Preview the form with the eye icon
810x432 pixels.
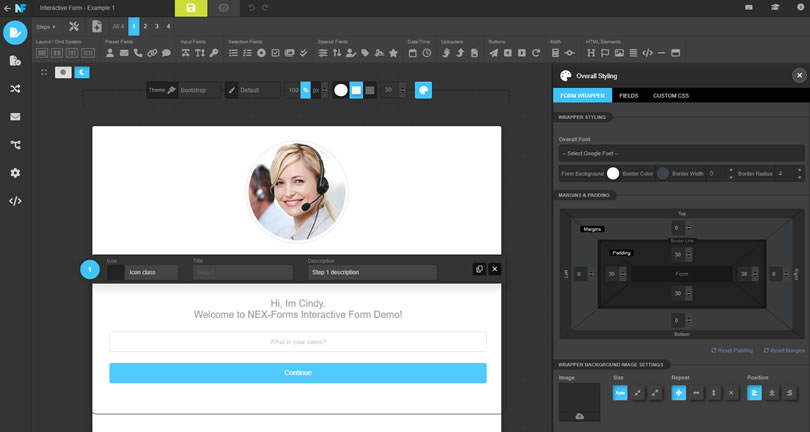coord(224,8)
